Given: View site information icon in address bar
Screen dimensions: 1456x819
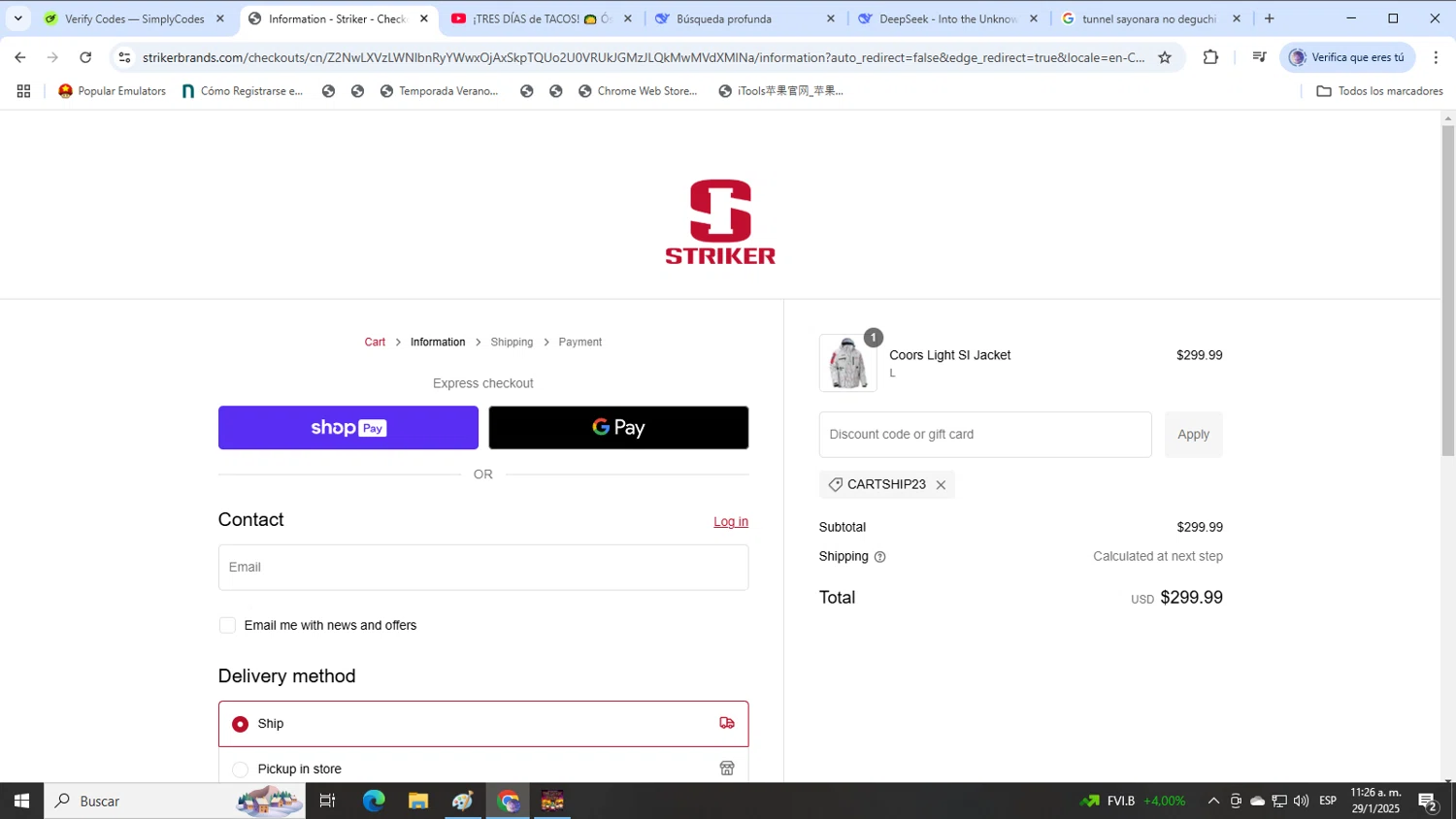Looking at the screenshot, I should click(124, 57).
